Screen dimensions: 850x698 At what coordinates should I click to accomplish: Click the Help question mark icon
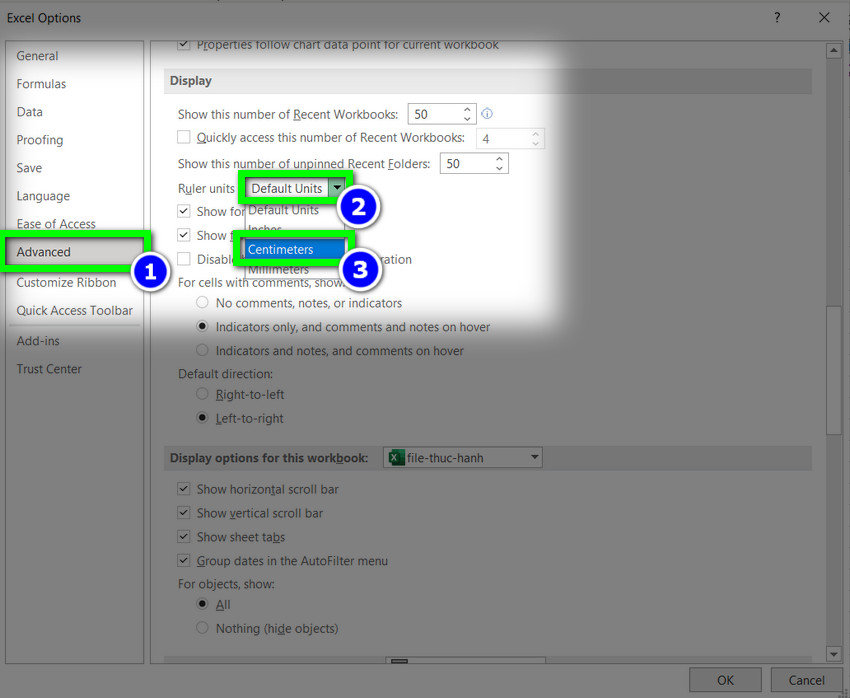coord(777,17)
